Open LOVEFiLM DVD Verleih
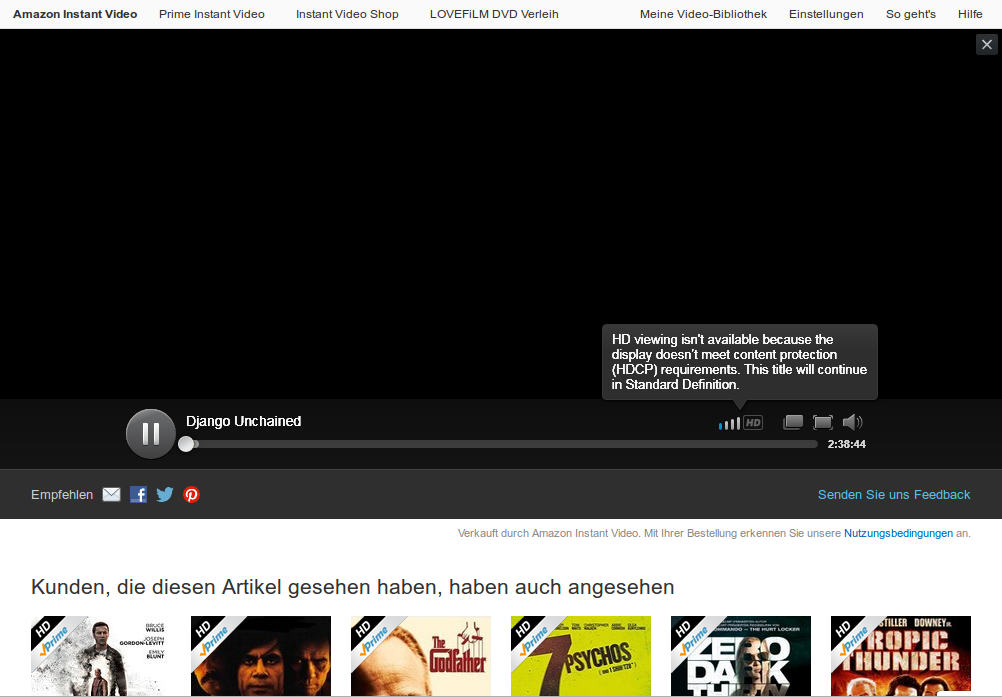 pyautogui.click(x=494, y=14)
